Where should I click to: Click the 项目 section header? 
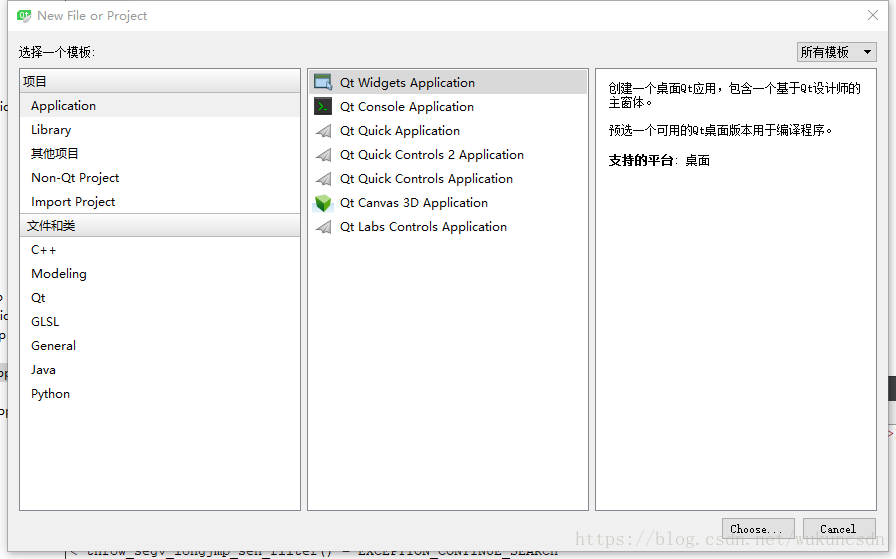tap(160, 81)
